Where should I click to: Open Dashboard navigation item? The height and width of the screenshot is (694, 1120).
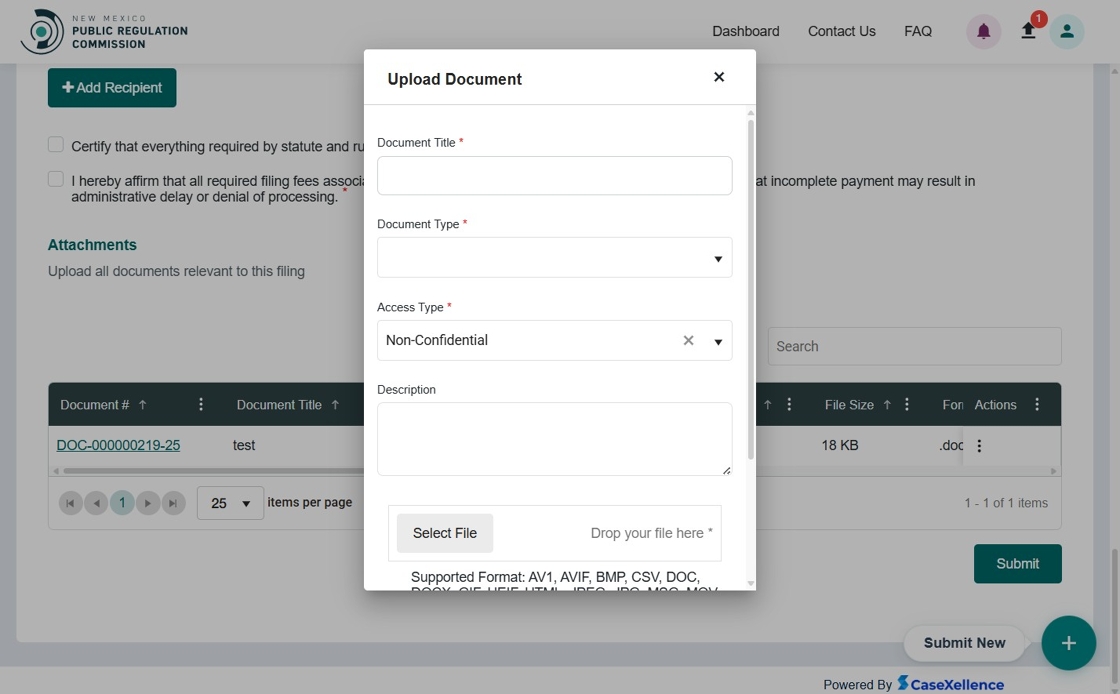(x=746, y=31)
